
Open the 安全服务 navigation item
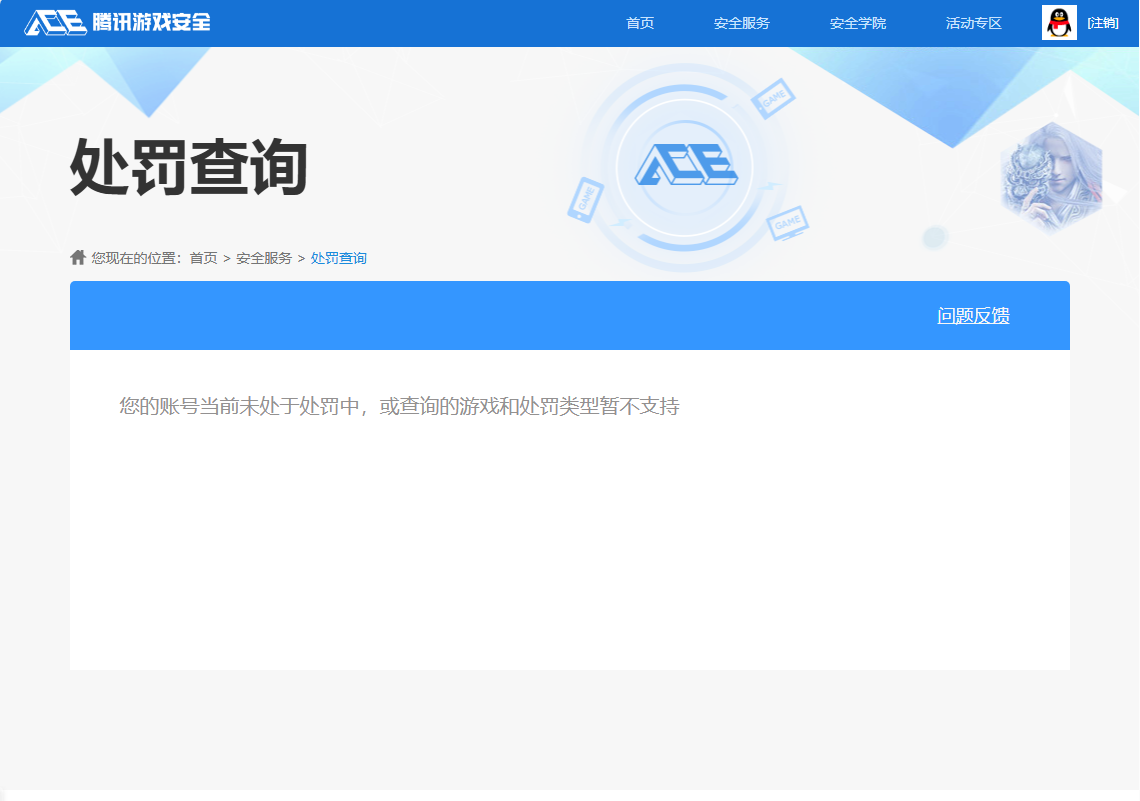point(741,22)
